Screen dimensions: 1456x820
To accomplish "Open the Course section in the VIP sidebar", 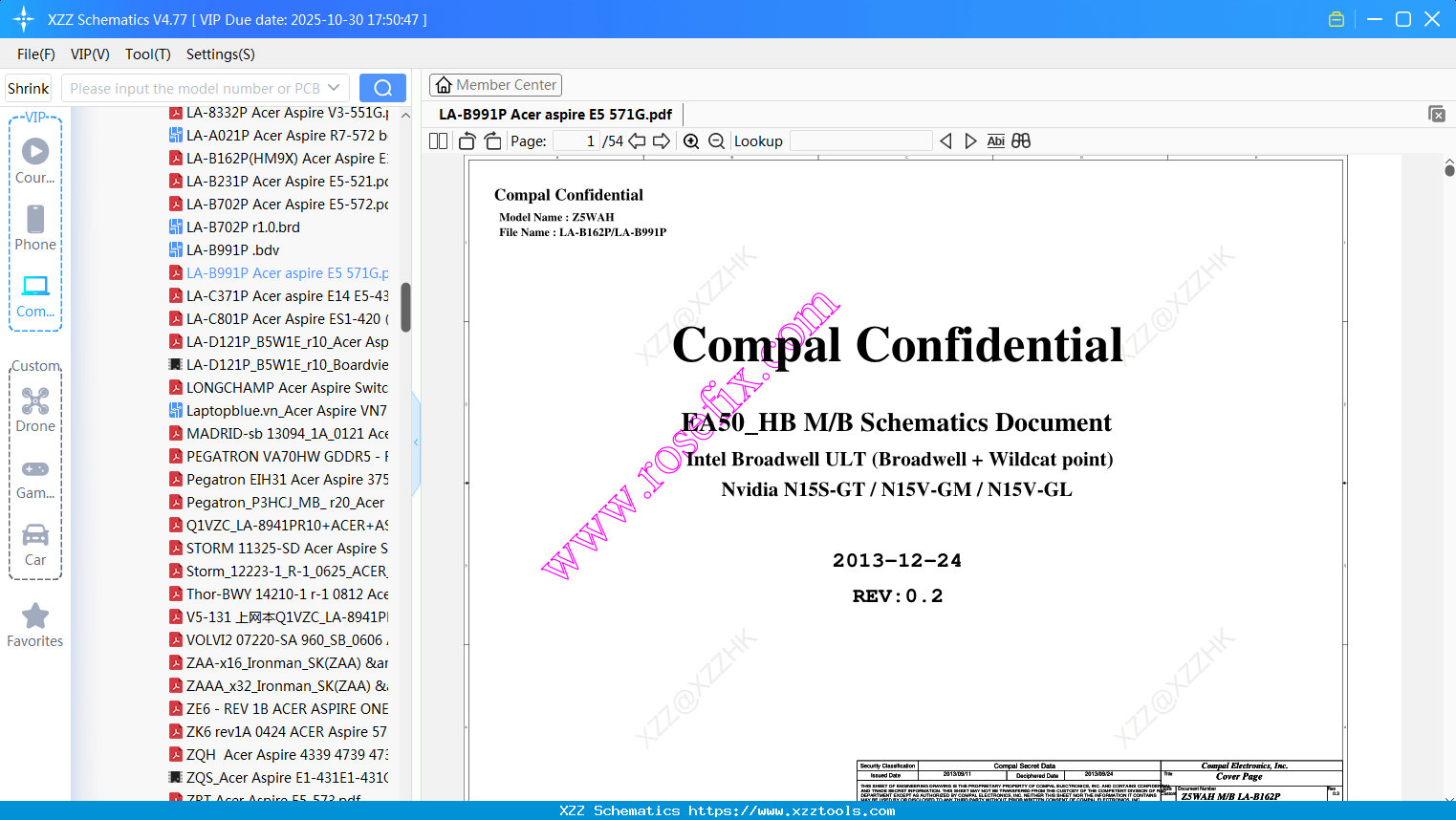I will (35, 161).
